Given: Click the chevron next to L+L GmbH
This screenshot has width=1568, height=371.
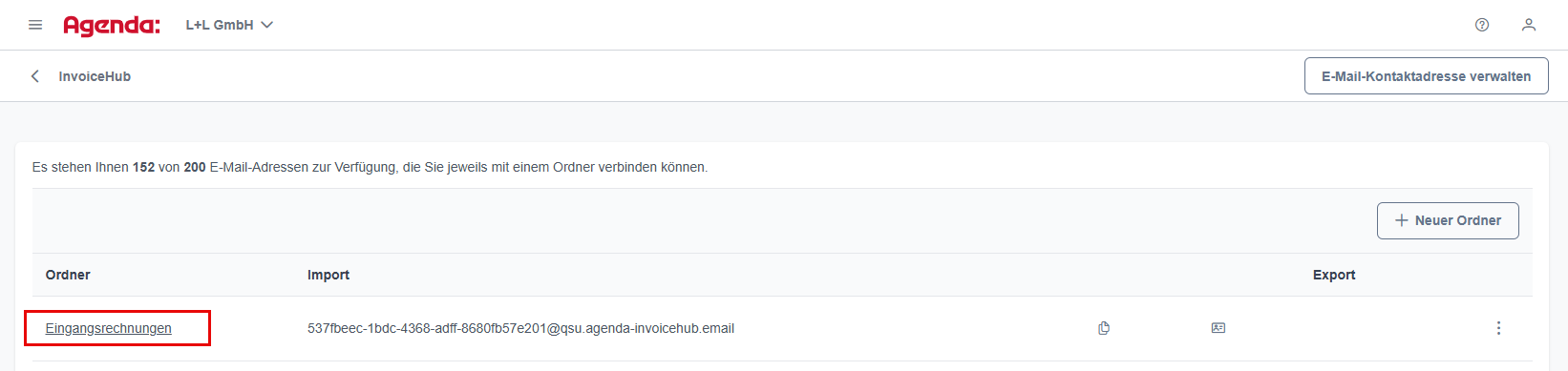Looking at the screenshot, I should (x=267, y=25).
